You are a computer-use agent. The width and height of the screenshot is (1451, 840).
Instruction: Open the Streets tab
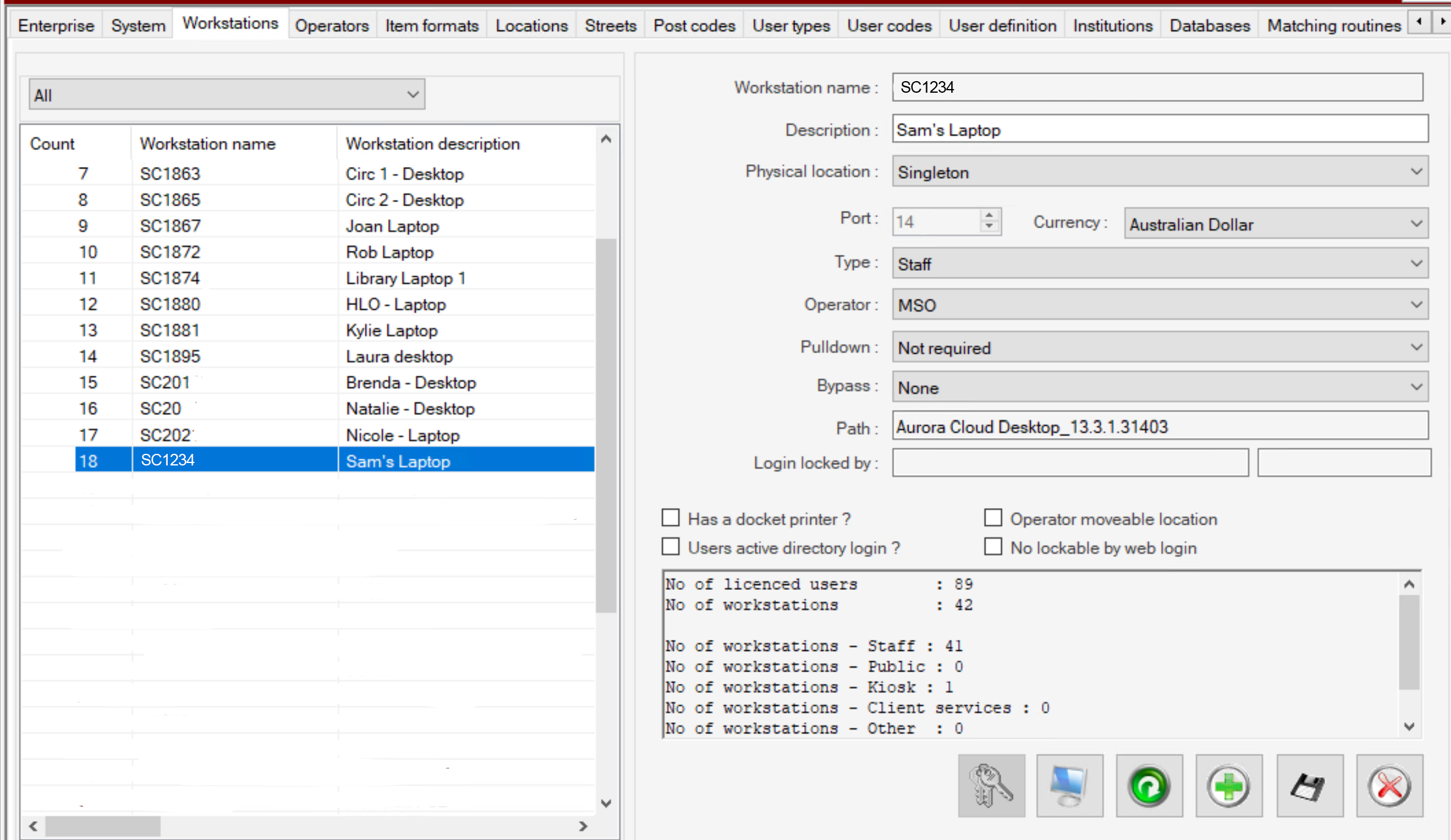pos(610,26)
